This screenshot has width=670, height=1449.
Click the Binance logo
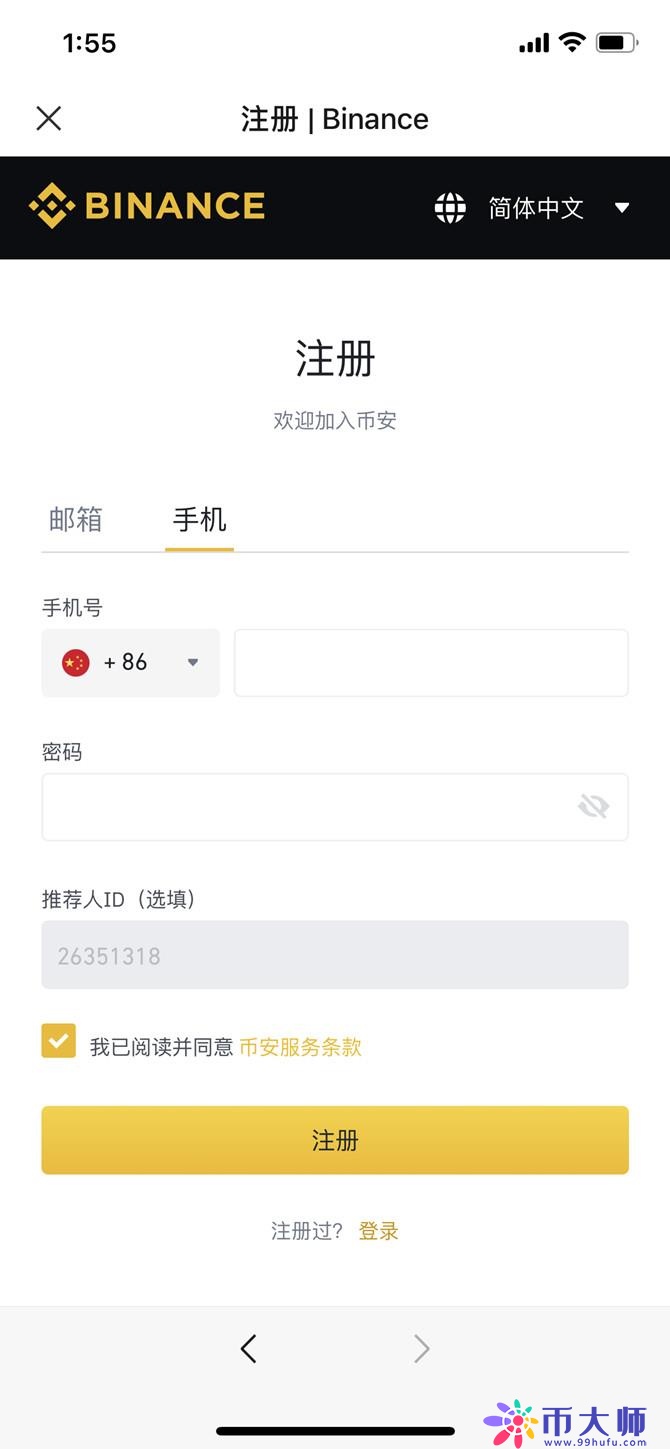[146, 206]
